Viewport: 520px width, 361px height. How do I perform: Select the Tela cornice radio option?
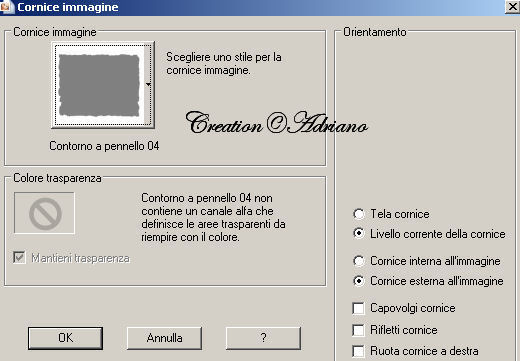(x=359, y=214)
